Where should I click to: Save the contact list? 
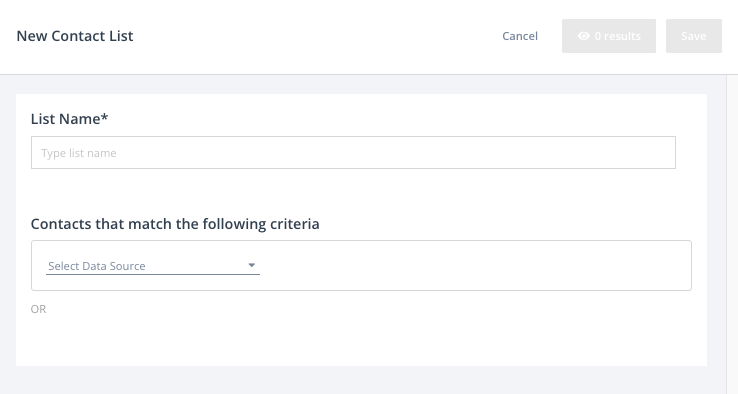693,36
